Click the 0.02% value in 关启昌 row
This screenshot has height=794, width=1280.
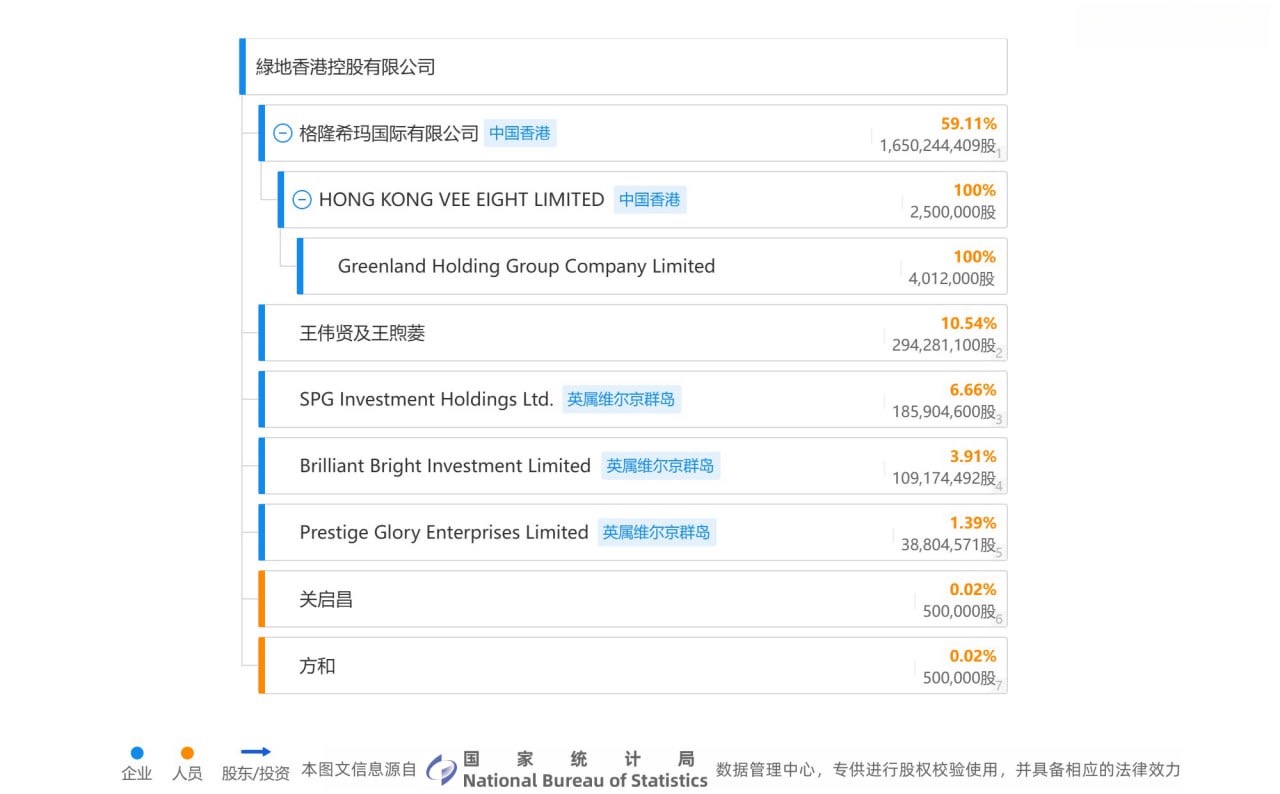pos(973,590)
